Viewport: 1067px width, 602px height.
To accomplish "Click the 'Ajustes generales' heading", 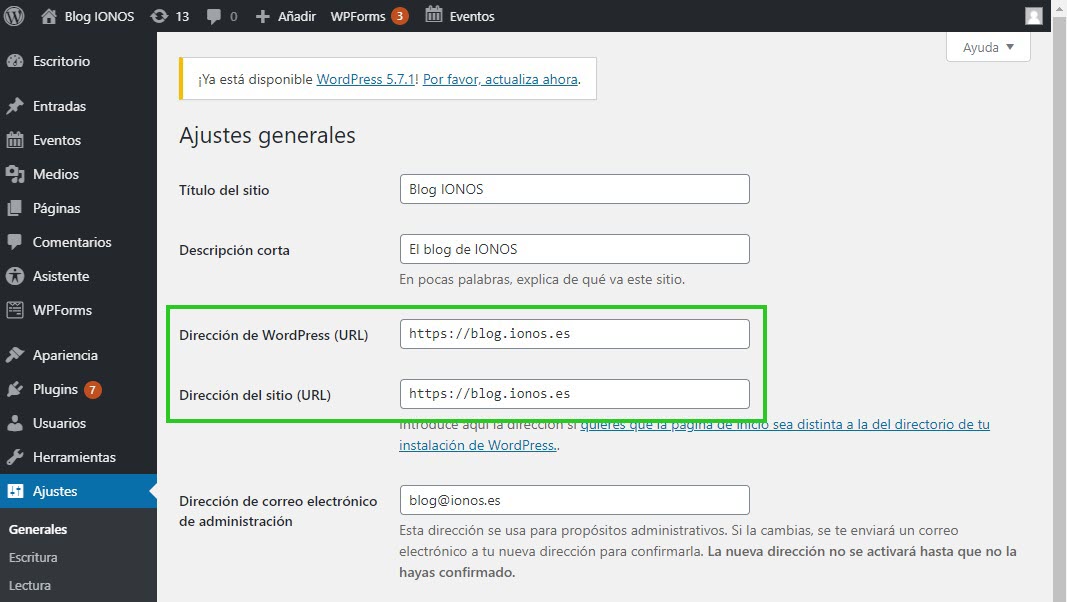I will 267,135.
